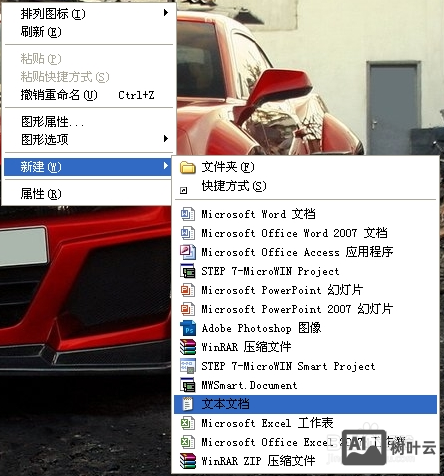Select Adobe Photoshop 图像 label
Screen dimensions: 444x476
tap(261, 328)
